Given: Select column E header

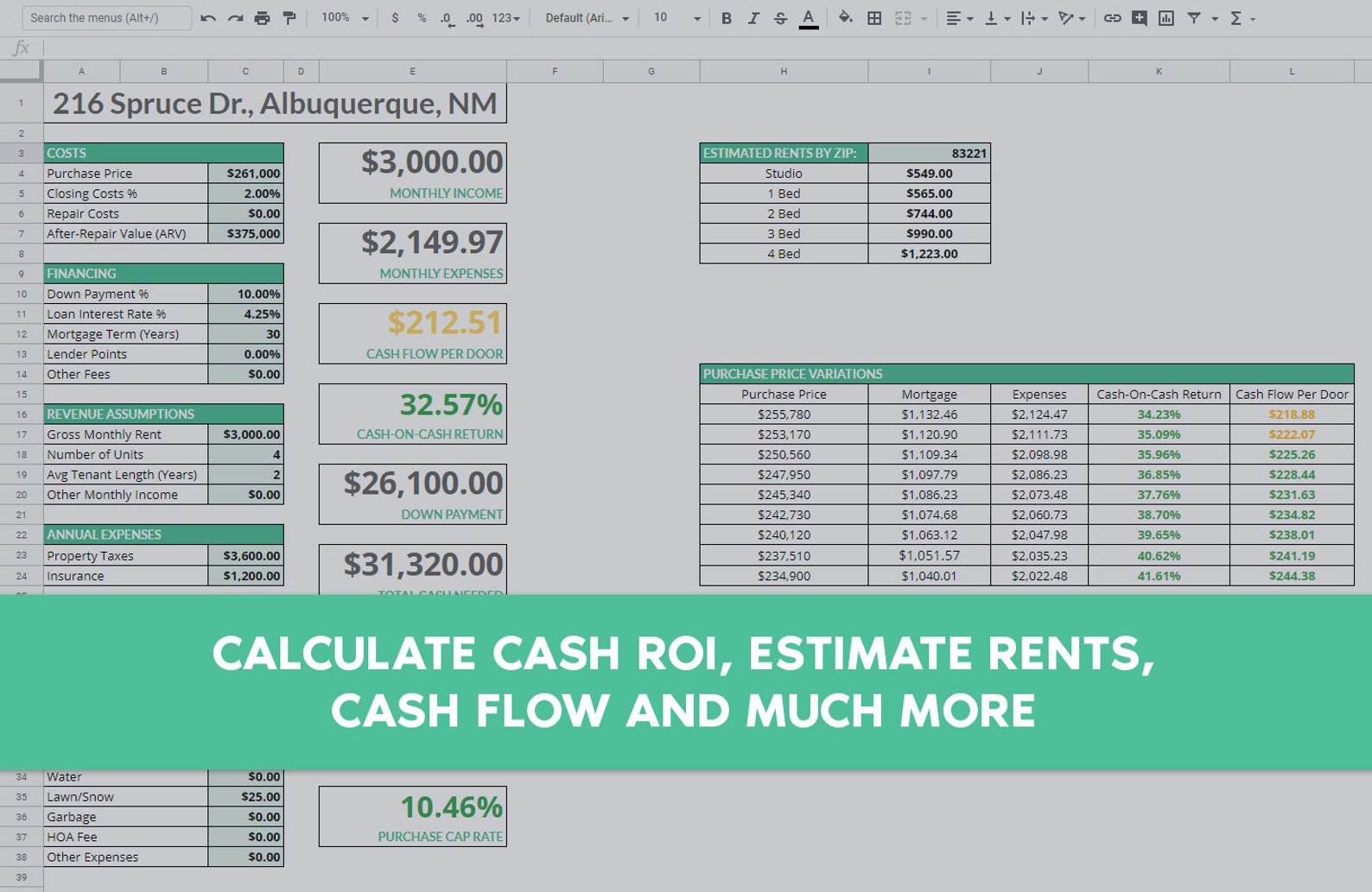Looking at the screenshot, I should [412, 72].
